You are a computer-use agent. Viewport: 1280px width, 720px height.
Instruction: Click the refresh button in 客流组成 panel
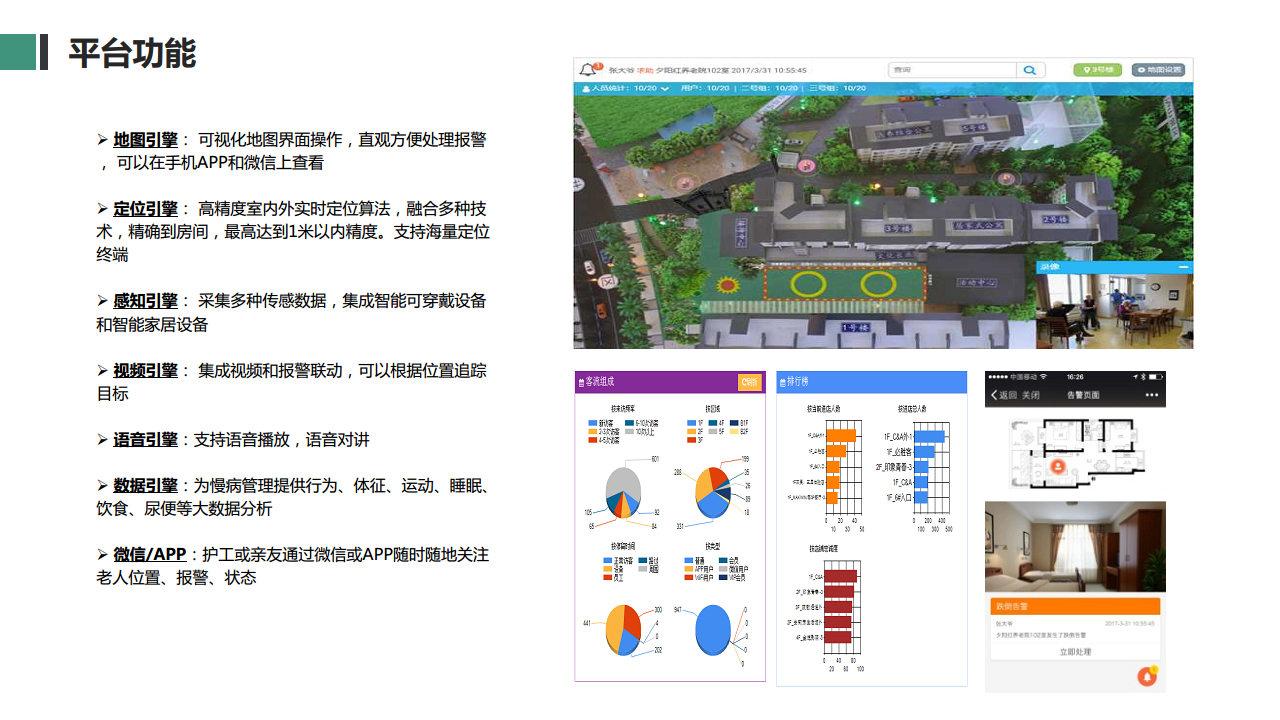750,382
